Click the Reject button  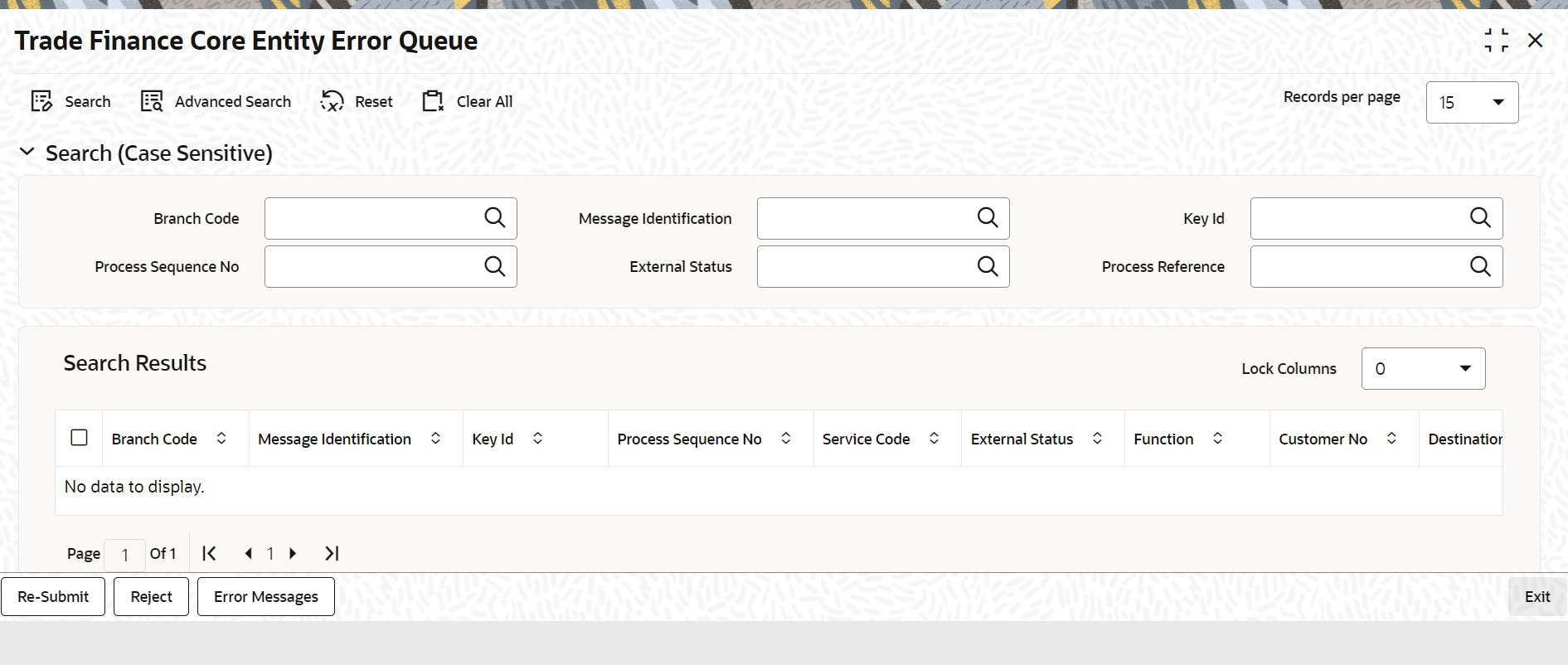pos(152,596)
